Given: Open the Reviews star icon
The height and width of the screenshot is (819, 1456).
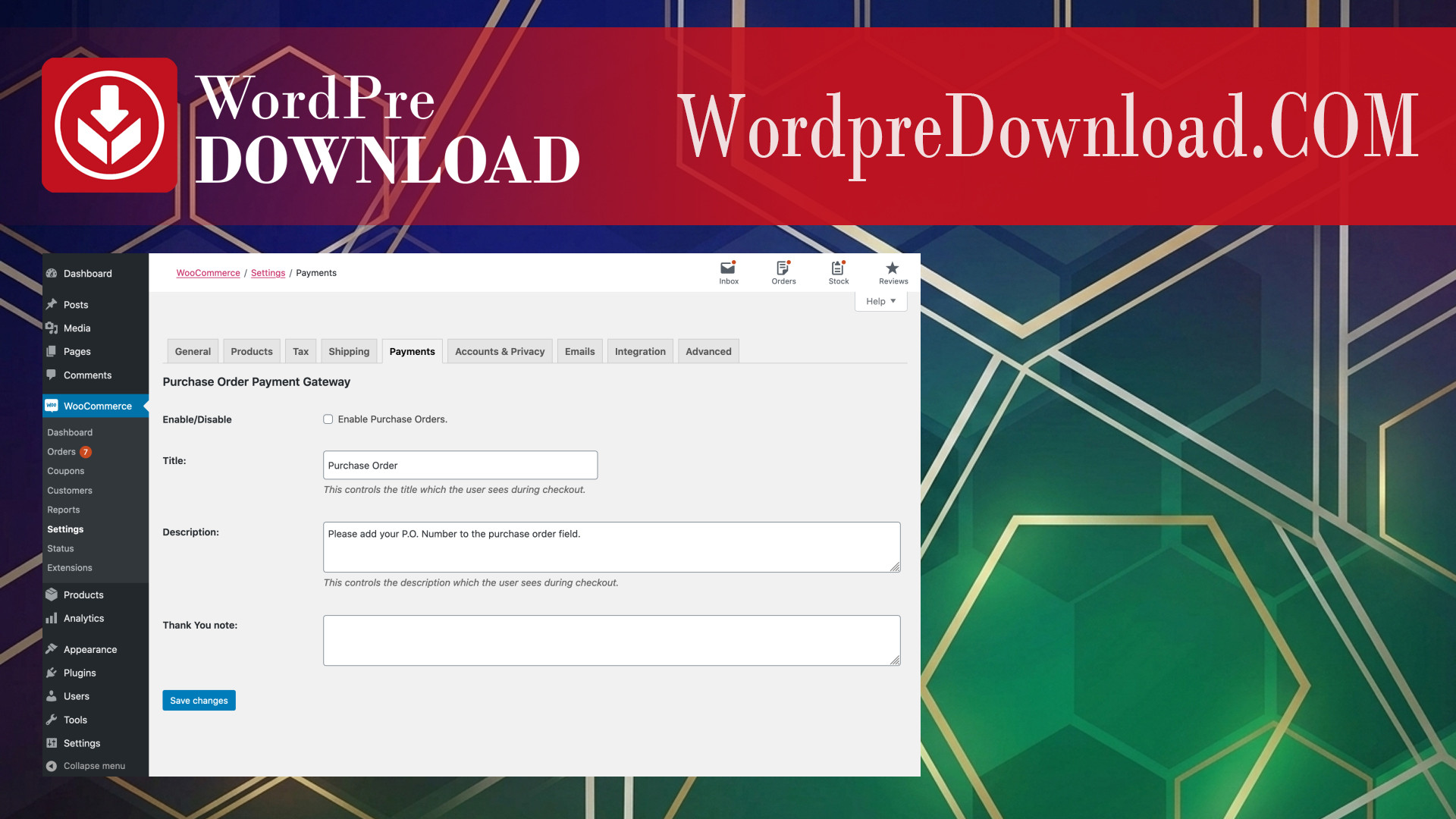Looking at the screenshot, I should pyautogui.click(x=893, y=268).
